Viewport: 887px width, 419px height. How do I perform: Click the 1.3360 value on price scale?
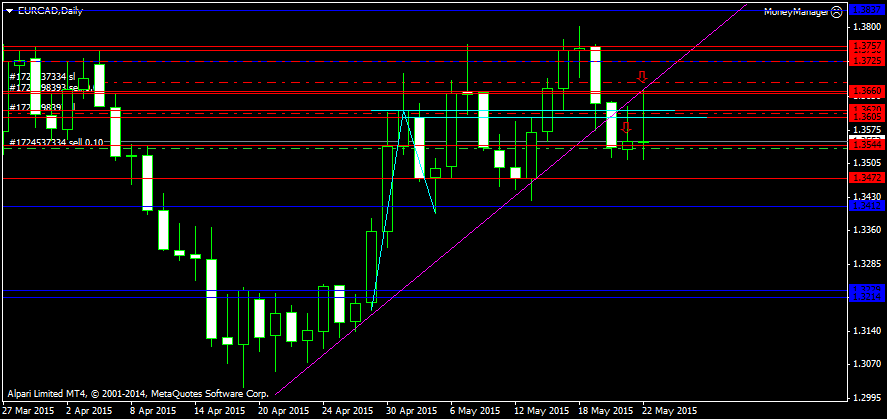(867, 230)
